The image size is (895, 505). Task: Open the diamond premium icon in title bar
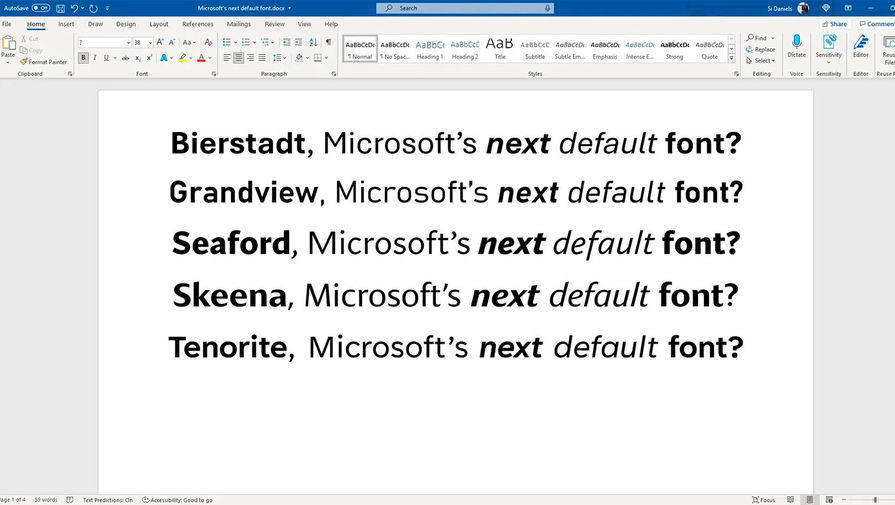coord(826,8)
